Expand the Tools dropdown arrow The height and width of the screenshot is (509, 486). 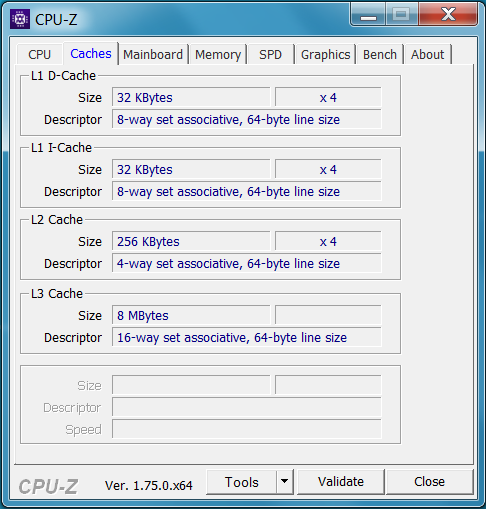pos(285,482)
